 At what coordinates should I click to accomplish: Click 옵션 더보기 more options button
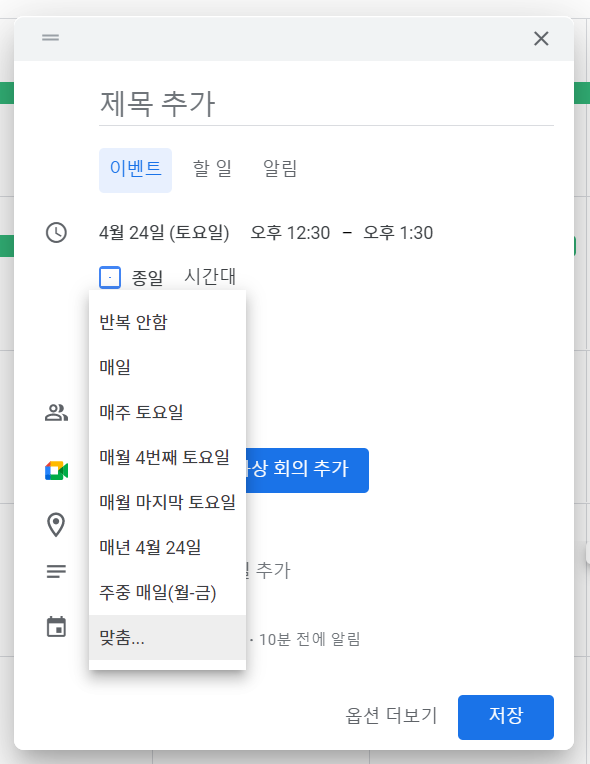(391, 716)
